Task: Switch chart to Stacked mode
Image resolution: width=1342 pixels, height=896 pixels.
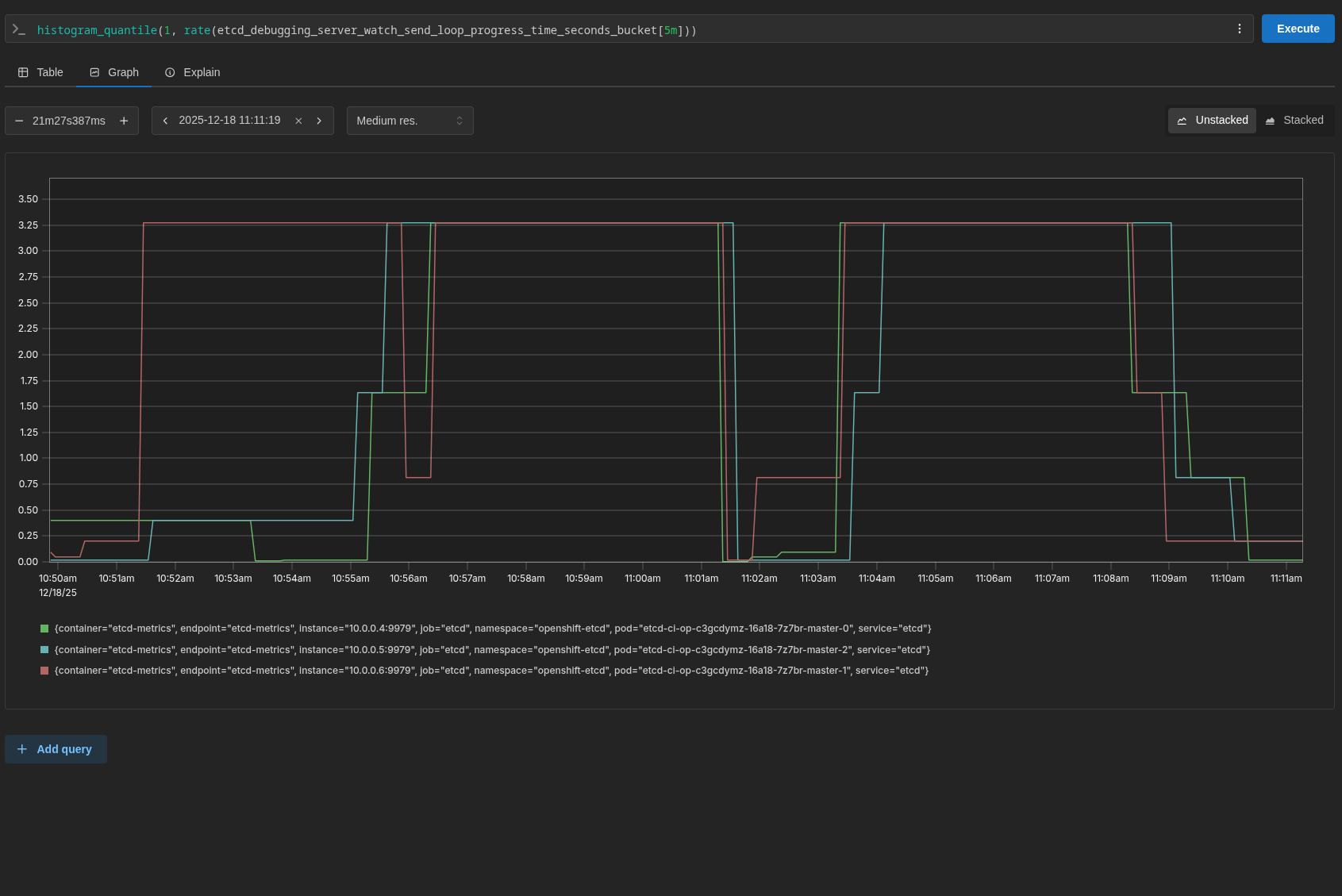Action: pyautogui.click(x=1294, y=120)
